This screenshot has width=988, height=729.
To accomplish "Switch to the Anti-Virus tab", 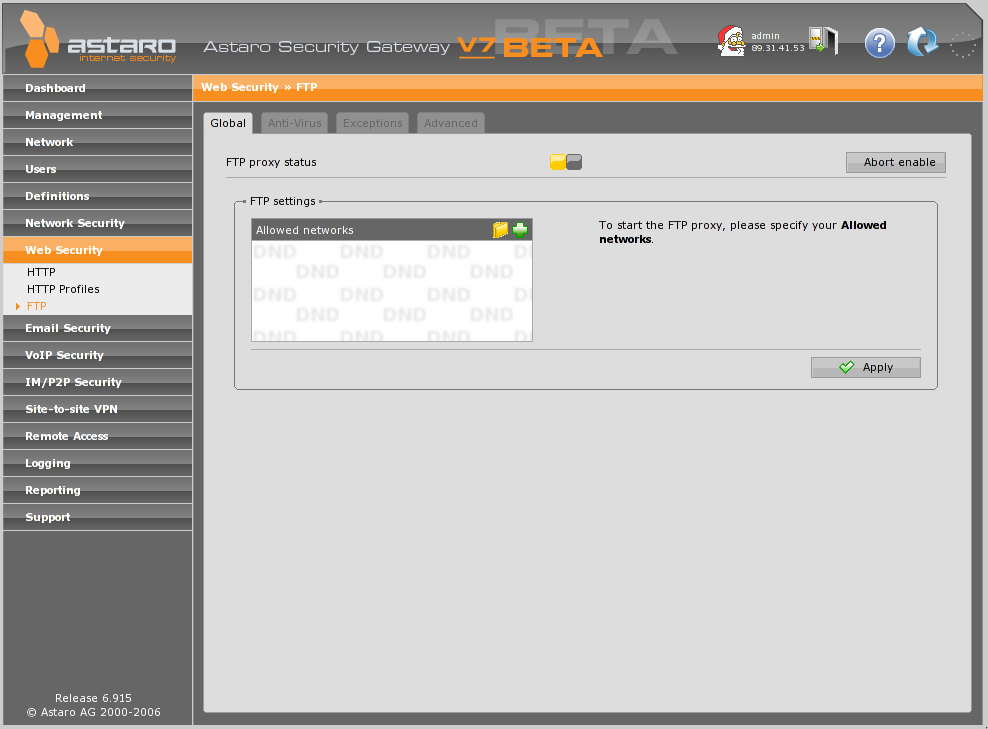I will (x=294, y=123).
